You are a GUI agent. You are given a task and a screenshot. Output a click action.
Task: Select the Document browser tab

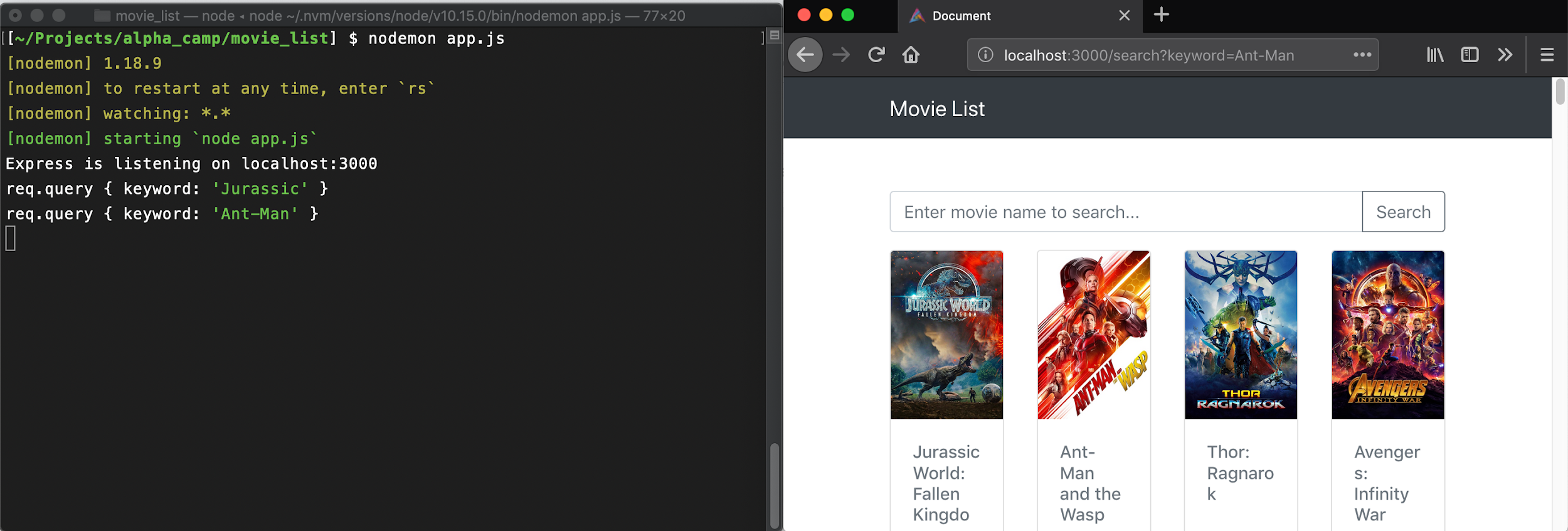pyautogui.click(x=1004, y=16)
